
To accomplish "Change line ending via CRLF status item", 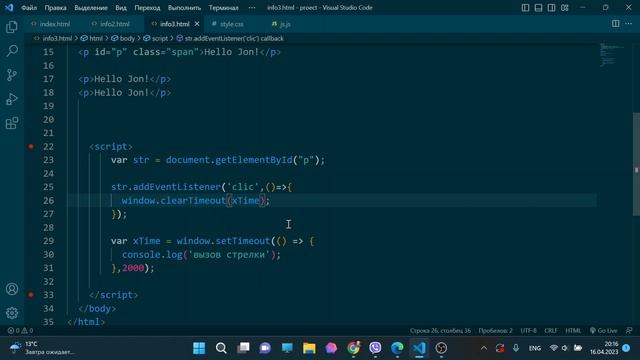I will coord(551,331).
